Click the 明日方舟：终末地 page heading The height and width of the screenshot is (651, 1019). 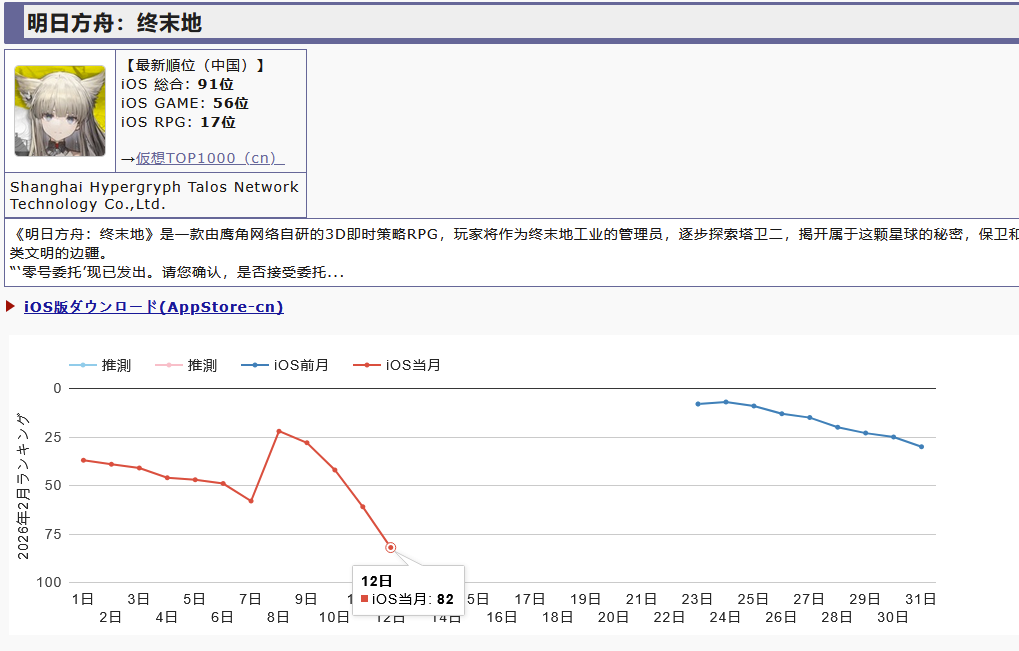(x=114, y=23)
